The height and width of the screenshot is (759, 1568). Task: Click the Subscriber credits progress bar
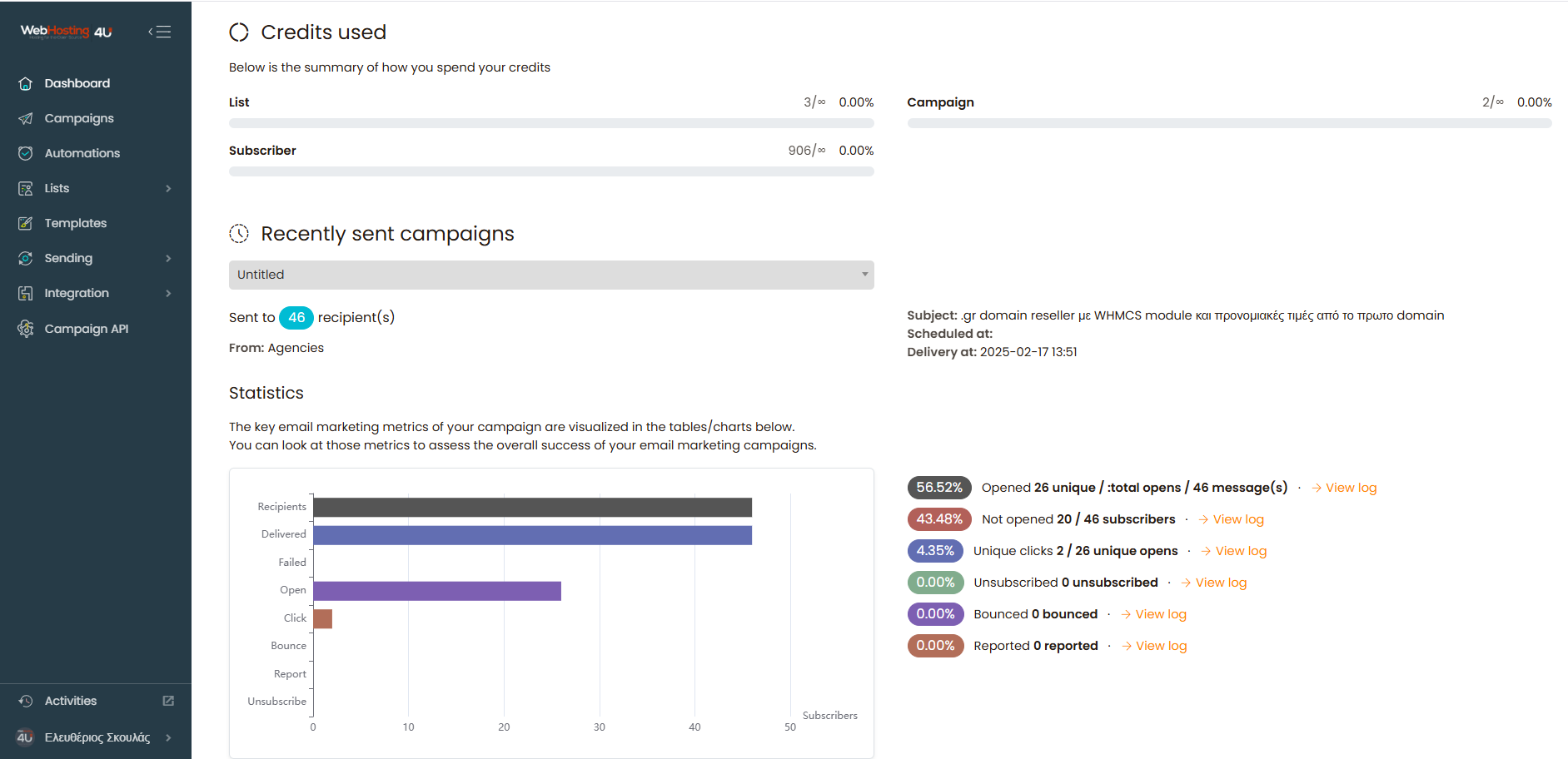tap(550, 171)
